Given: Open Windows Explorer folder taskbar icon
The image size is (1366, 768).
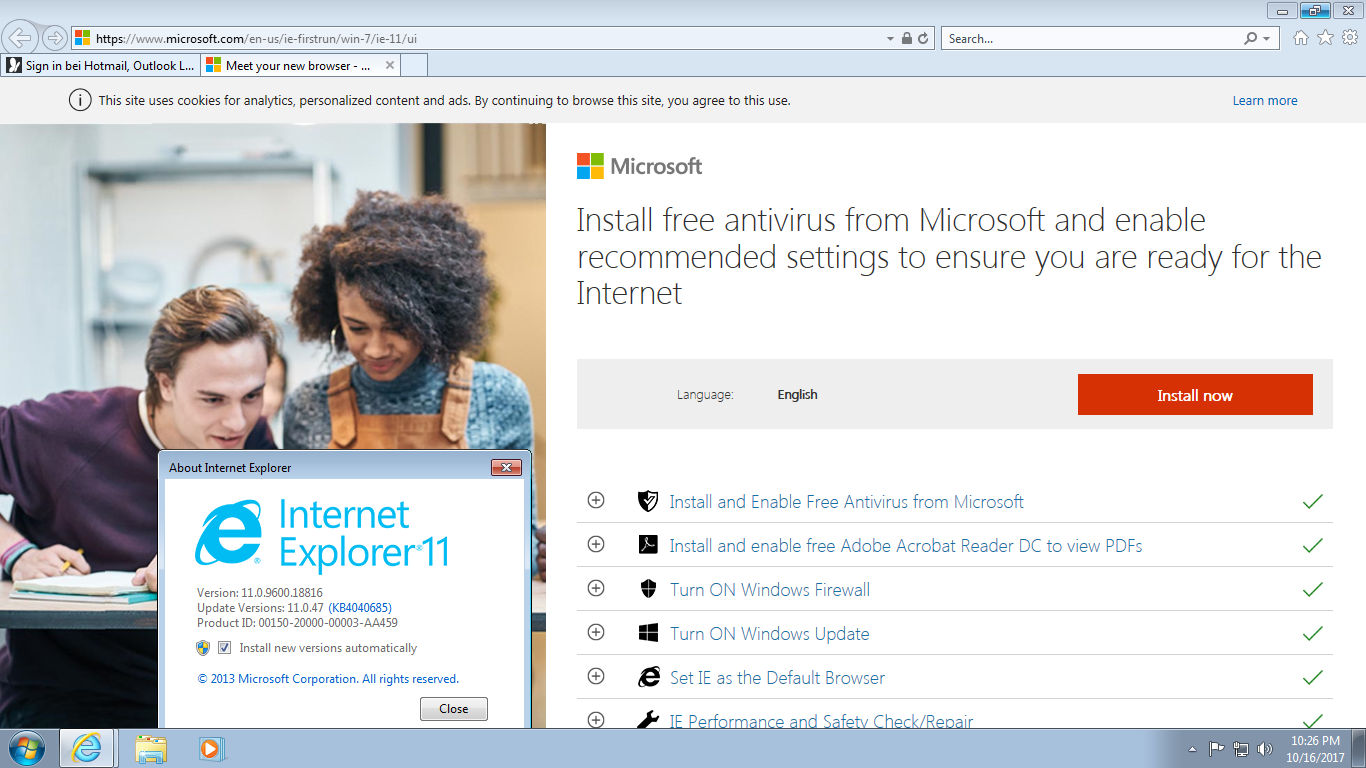Looking at the screenshot, I should coord(151,748).
